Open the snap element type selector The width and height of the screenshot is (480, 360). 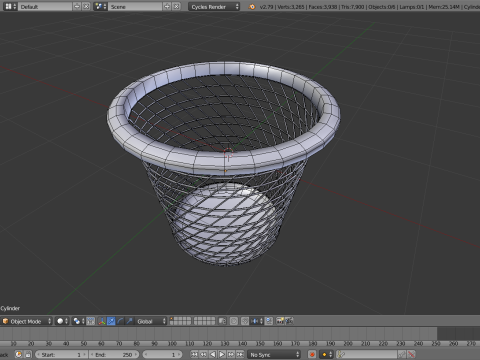(x=257, y=321)
